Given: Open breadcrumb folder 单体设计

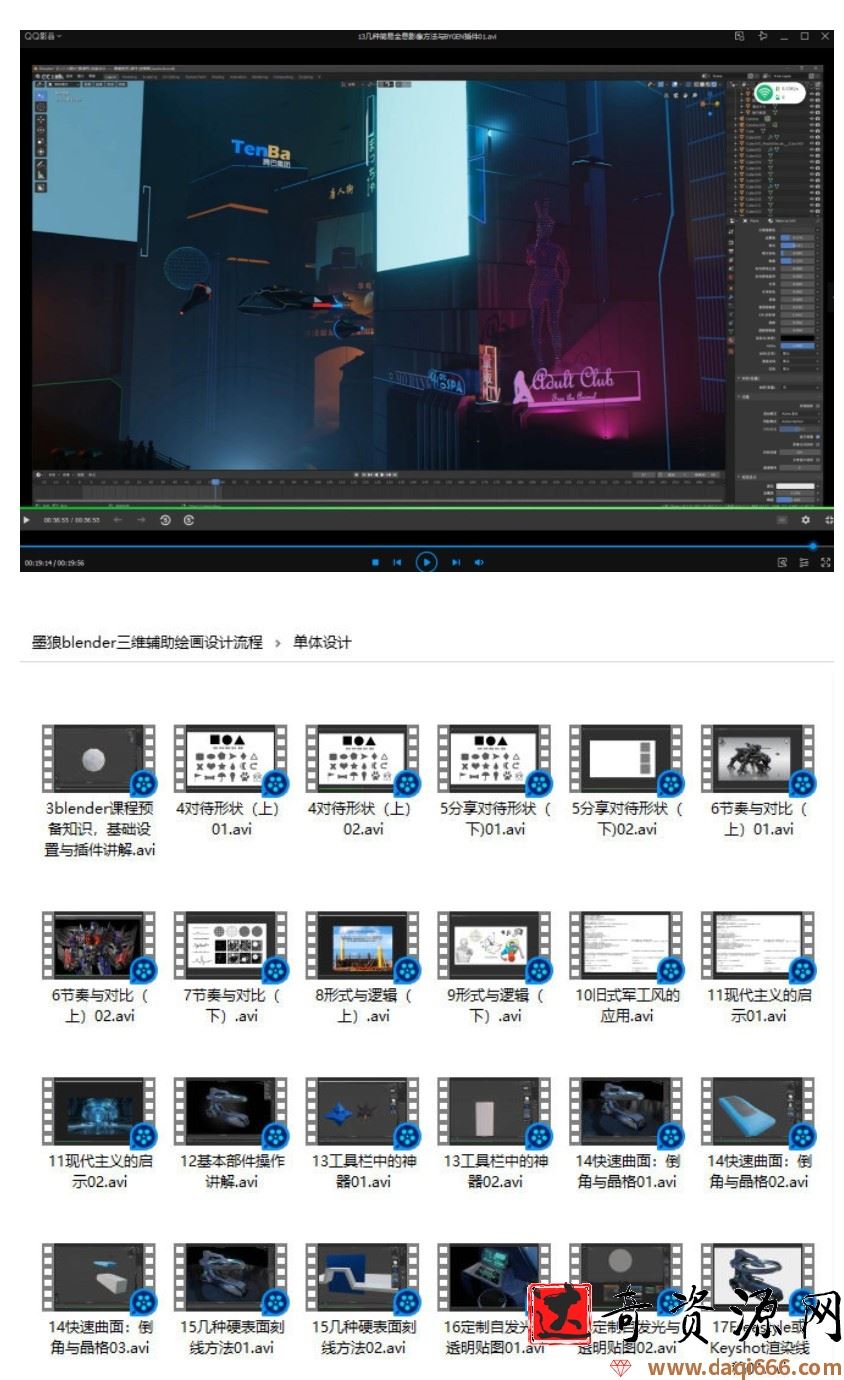Looking at the screenshot, I should (x=322, y=642).
